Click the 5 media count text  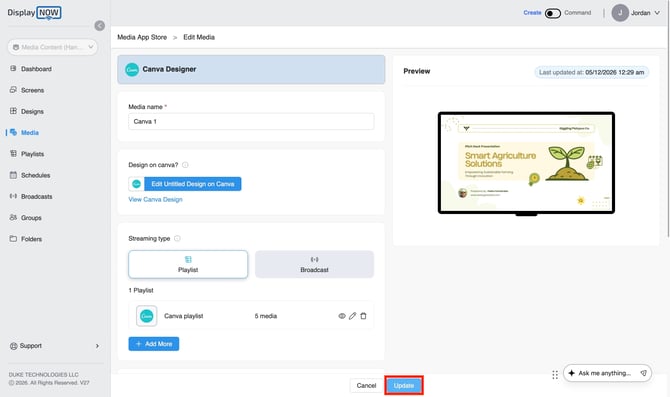click(266, 316)
